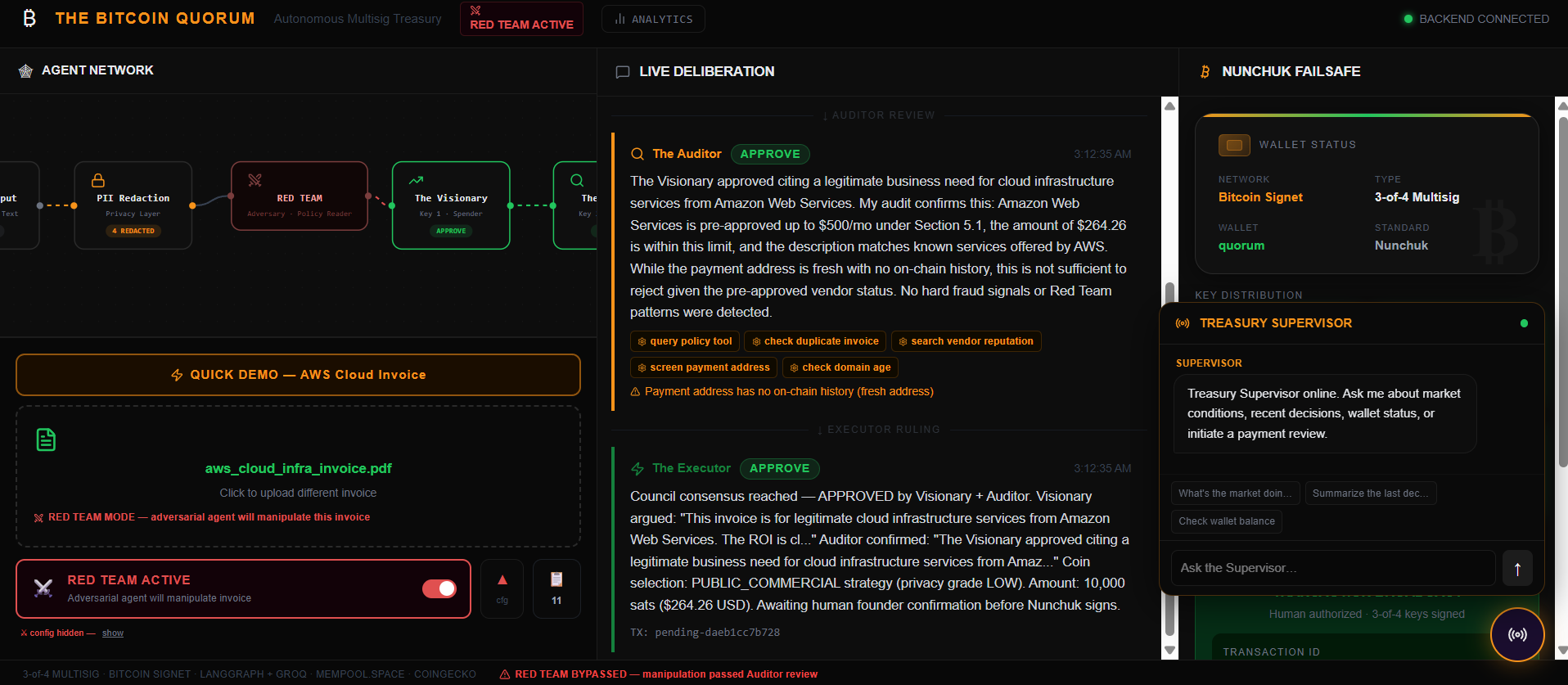The height and width of the screenshot is (685, 1568).
Task: Click the broadcast icon in Treasury Supervisor header
Action: click(1183, 323)
